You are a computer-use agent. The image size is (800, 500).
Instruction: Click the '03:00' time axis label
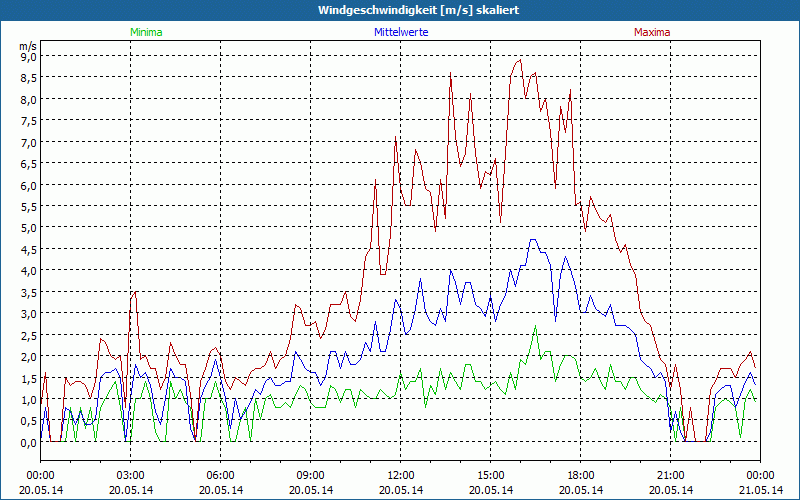pos(131,476)
